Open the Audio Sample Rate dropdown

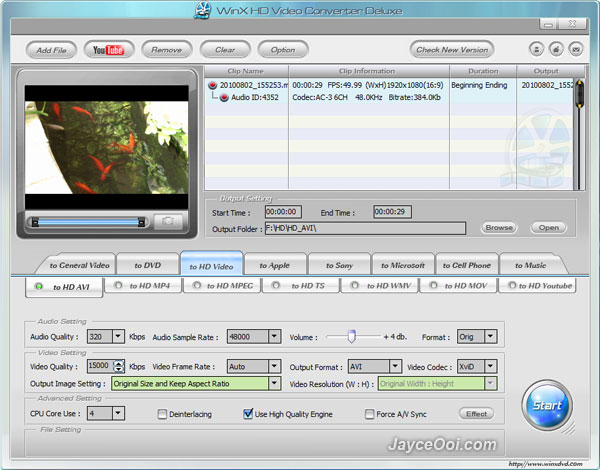tap(274, 336)
